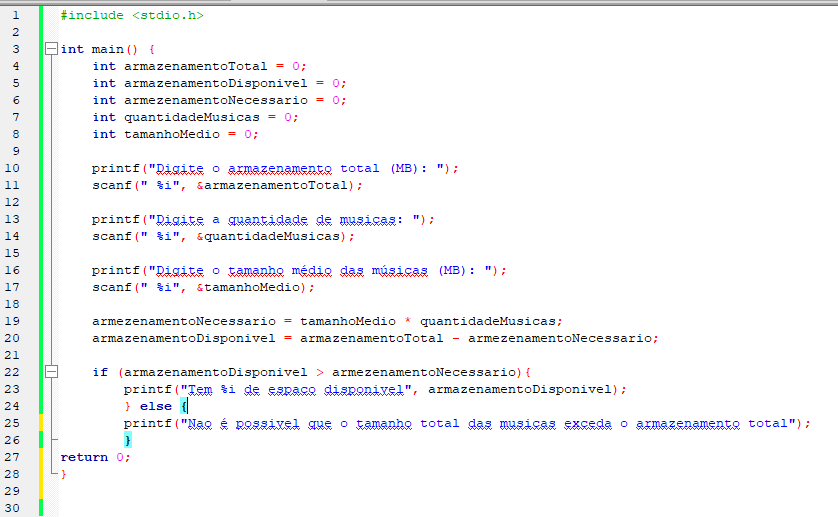
Task: Click the 'return 0;' statement
Action: point(95,457)
